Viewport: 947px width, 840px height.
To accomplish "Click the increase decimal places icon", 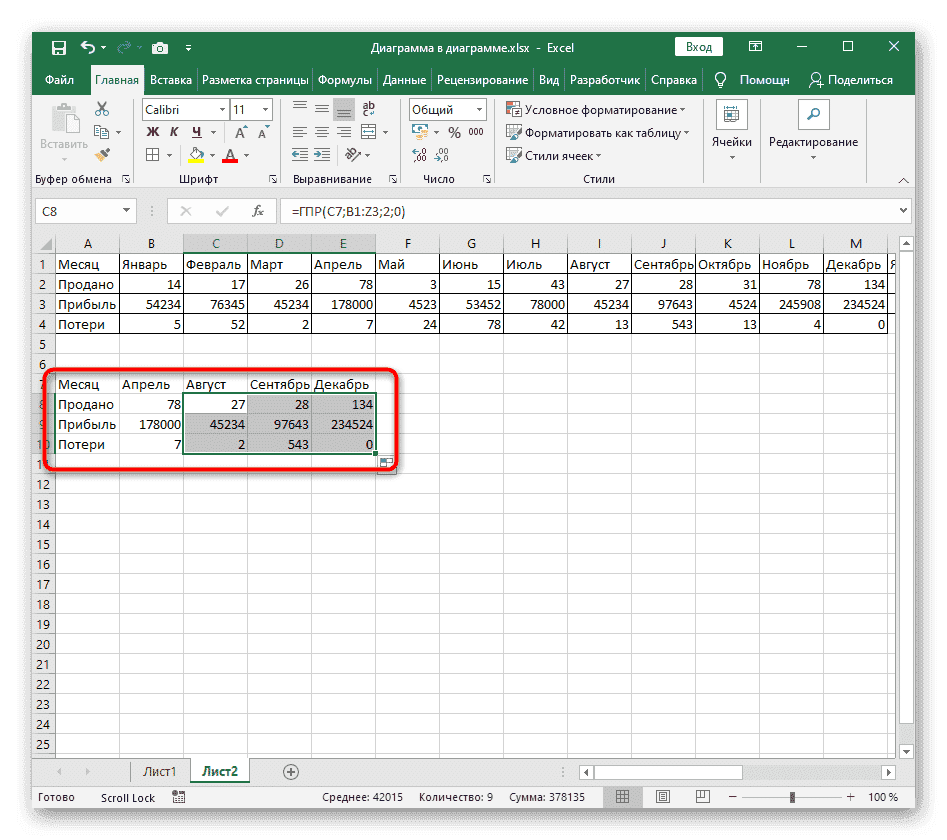I will click(419, 153).
